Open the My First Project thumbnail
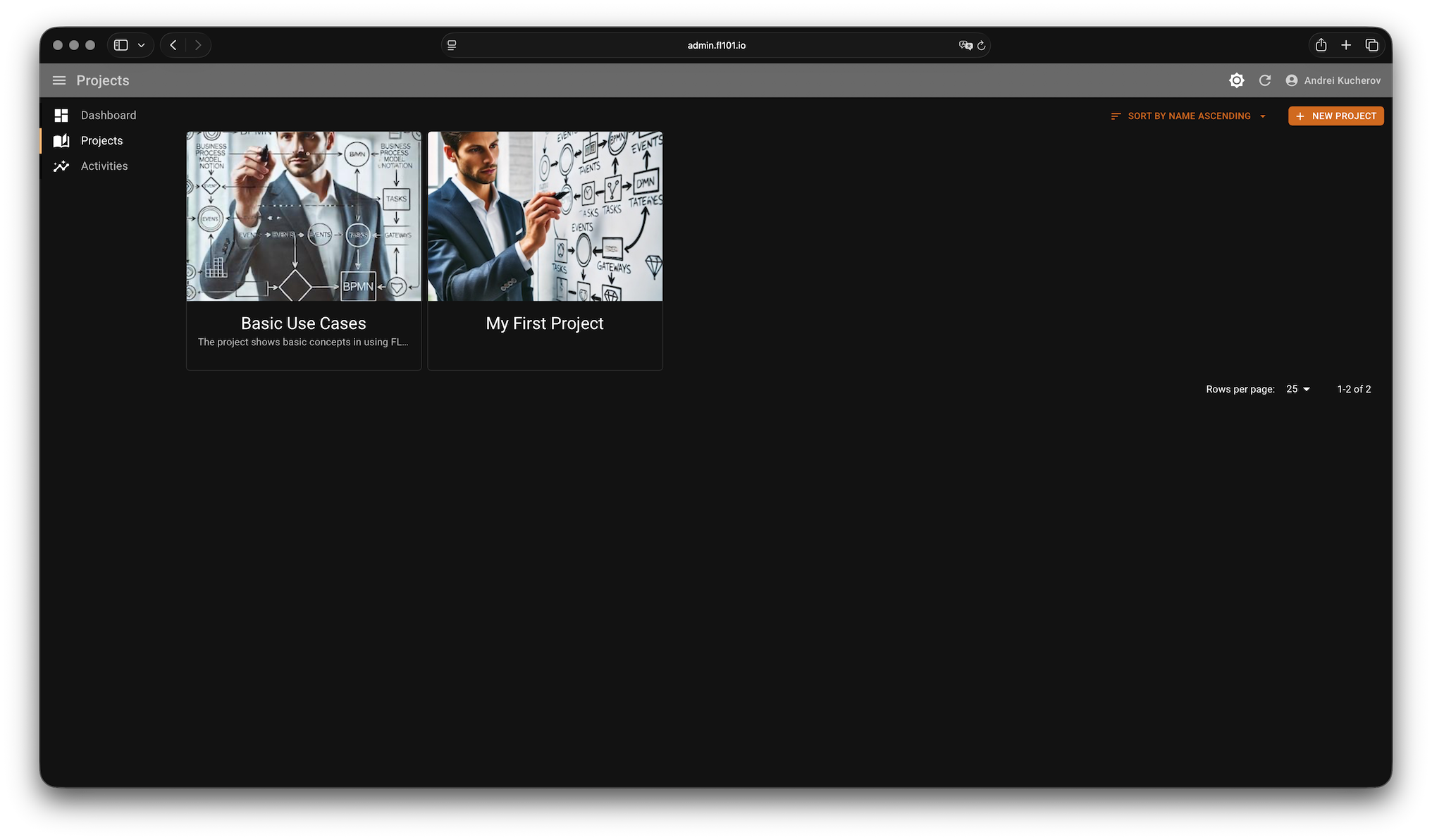The width and height of the screenshot is (1432, 840). 545,216
